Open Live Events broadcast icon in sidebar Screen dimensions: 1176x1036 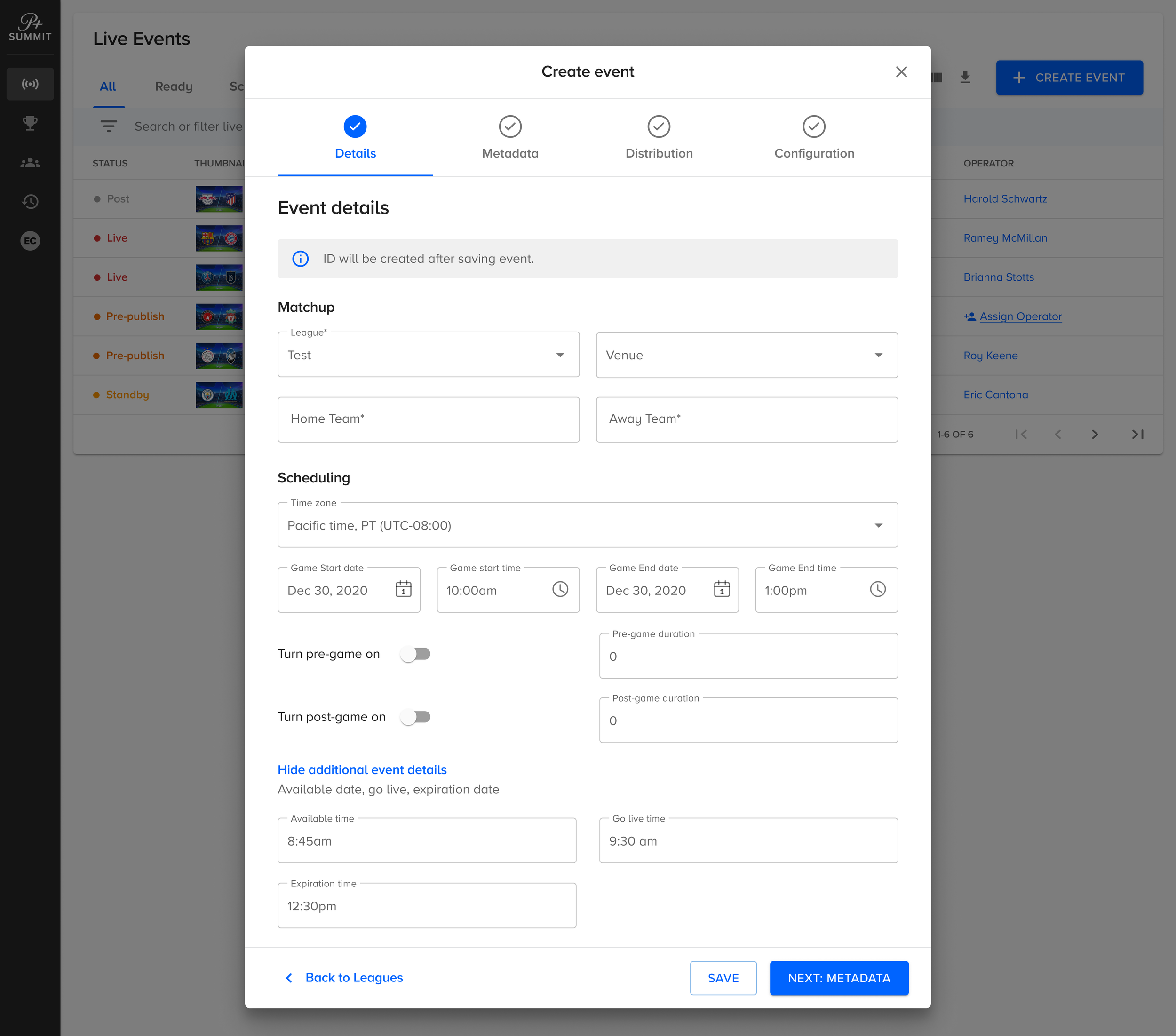pos(30,84)
